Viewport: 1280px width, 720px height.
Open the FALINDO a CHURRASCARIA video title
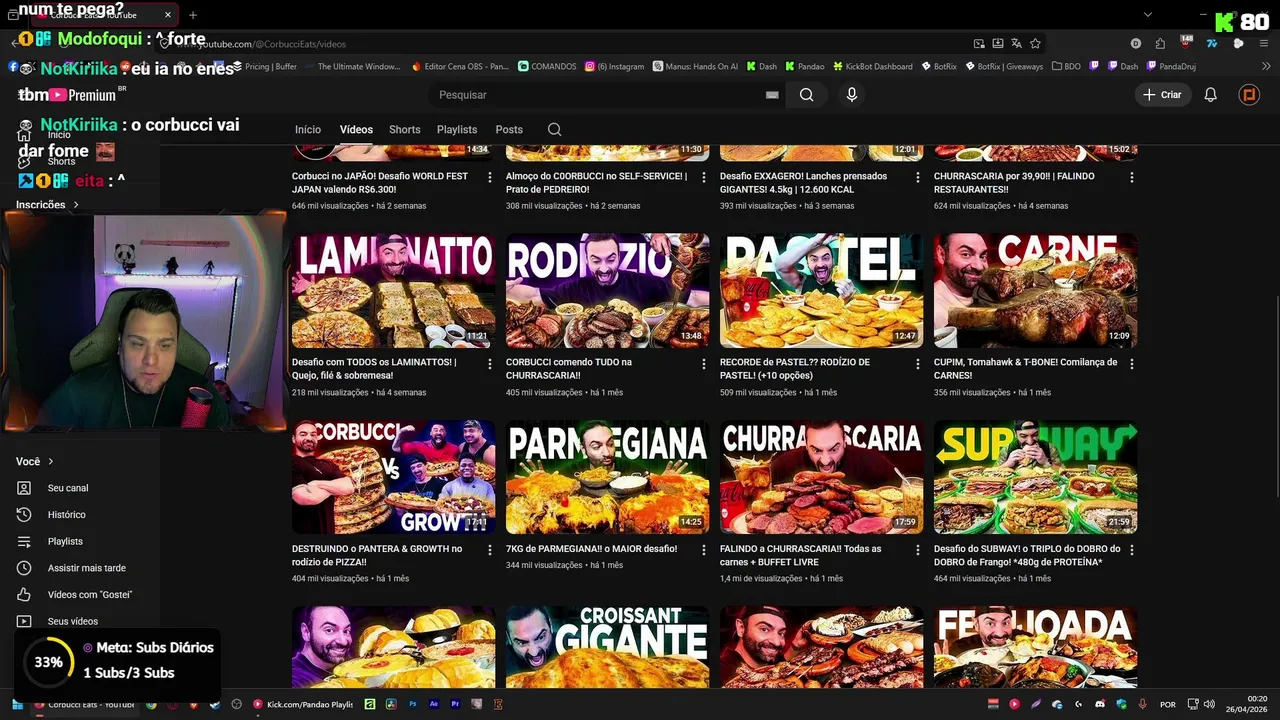click(801, 555)
